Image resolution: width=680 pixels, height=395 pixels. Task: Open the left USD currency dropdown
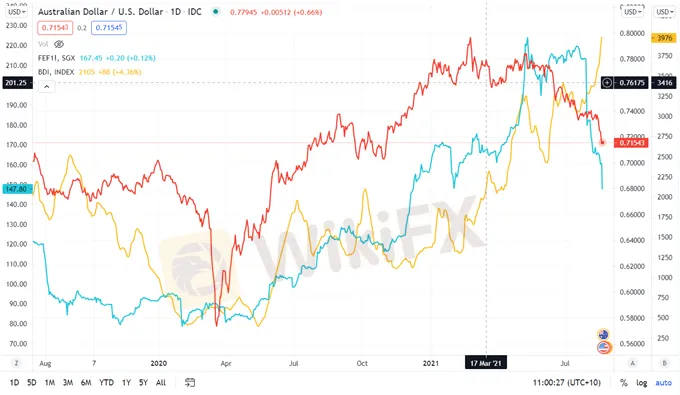(x=16, y=12)
